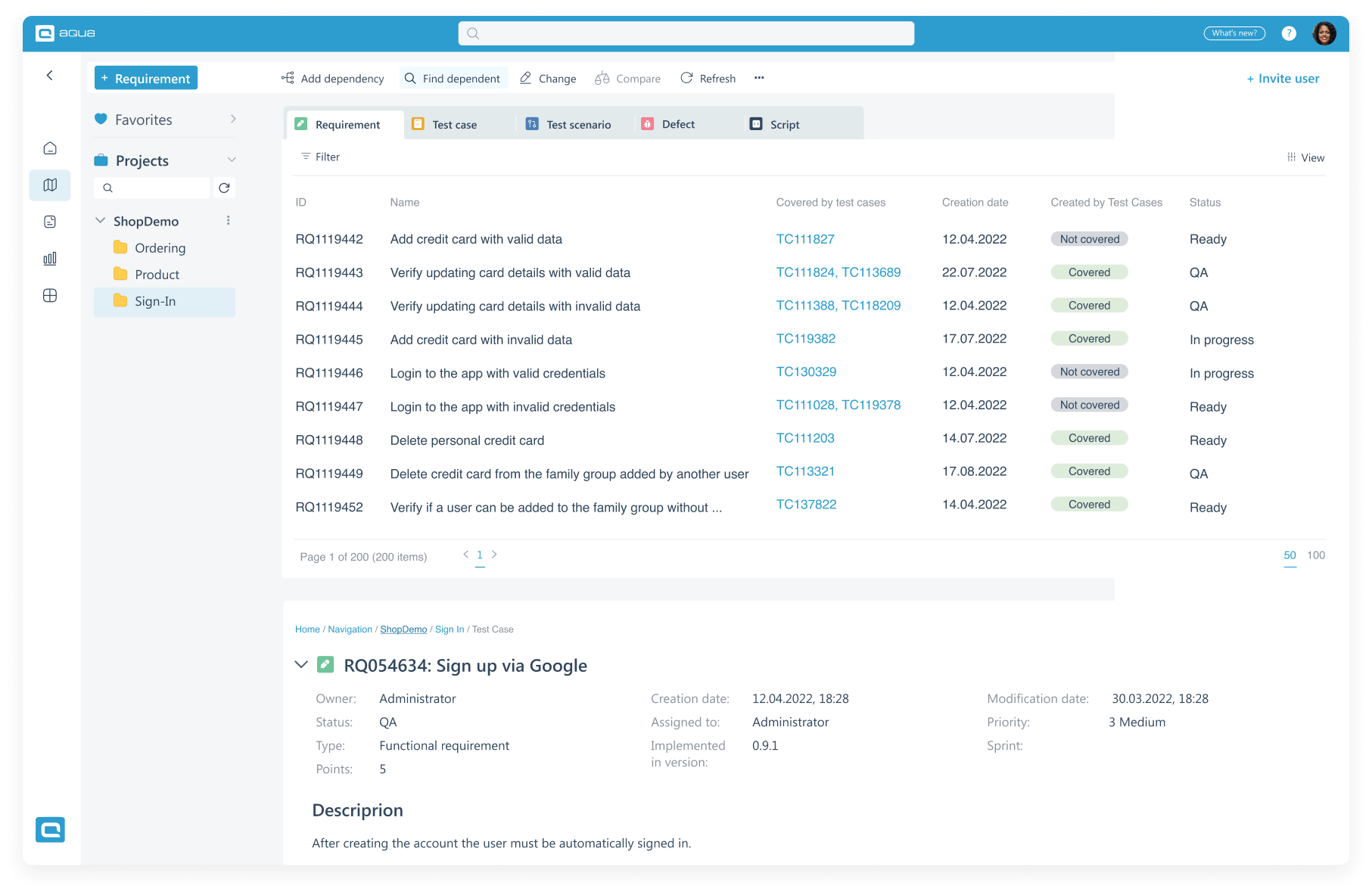Collapse the RQ054634 requirement details
The image size is (1372, 895).
click(301, 665)
